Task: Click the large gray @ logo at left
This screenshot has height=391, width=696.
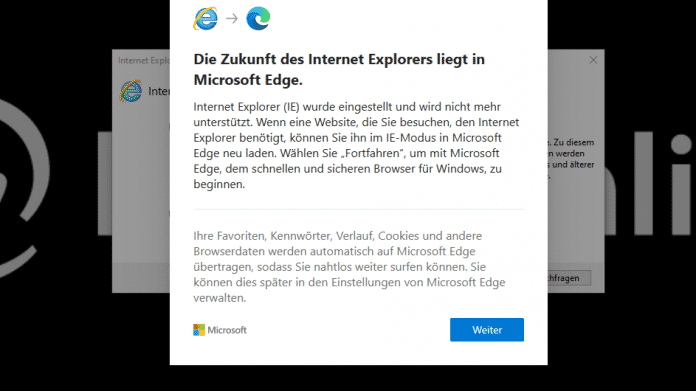Action: (24, 188)
